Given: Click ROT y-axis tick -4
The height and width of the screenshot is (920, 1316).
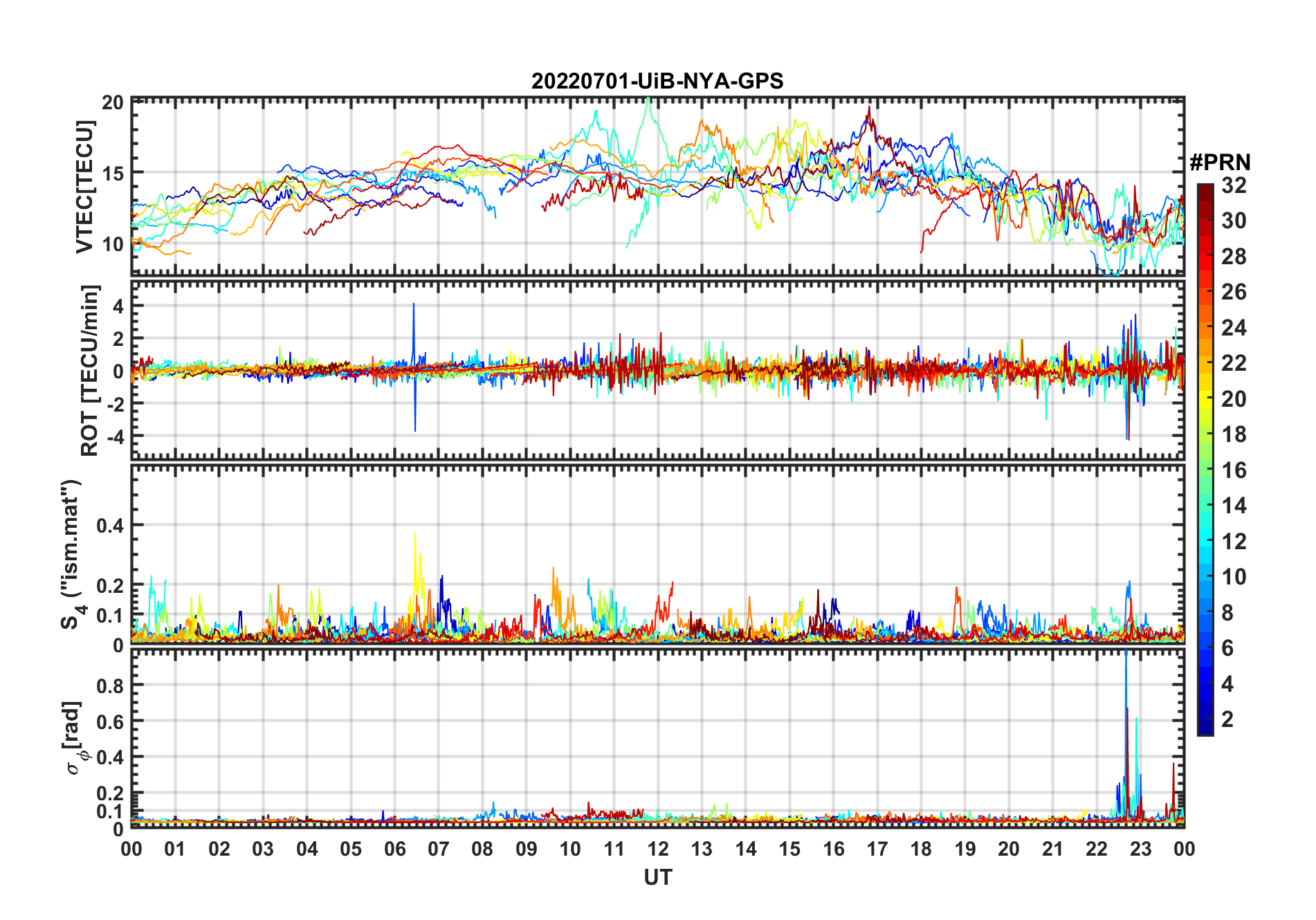Looking at the screenshot, I should point(116,436).
